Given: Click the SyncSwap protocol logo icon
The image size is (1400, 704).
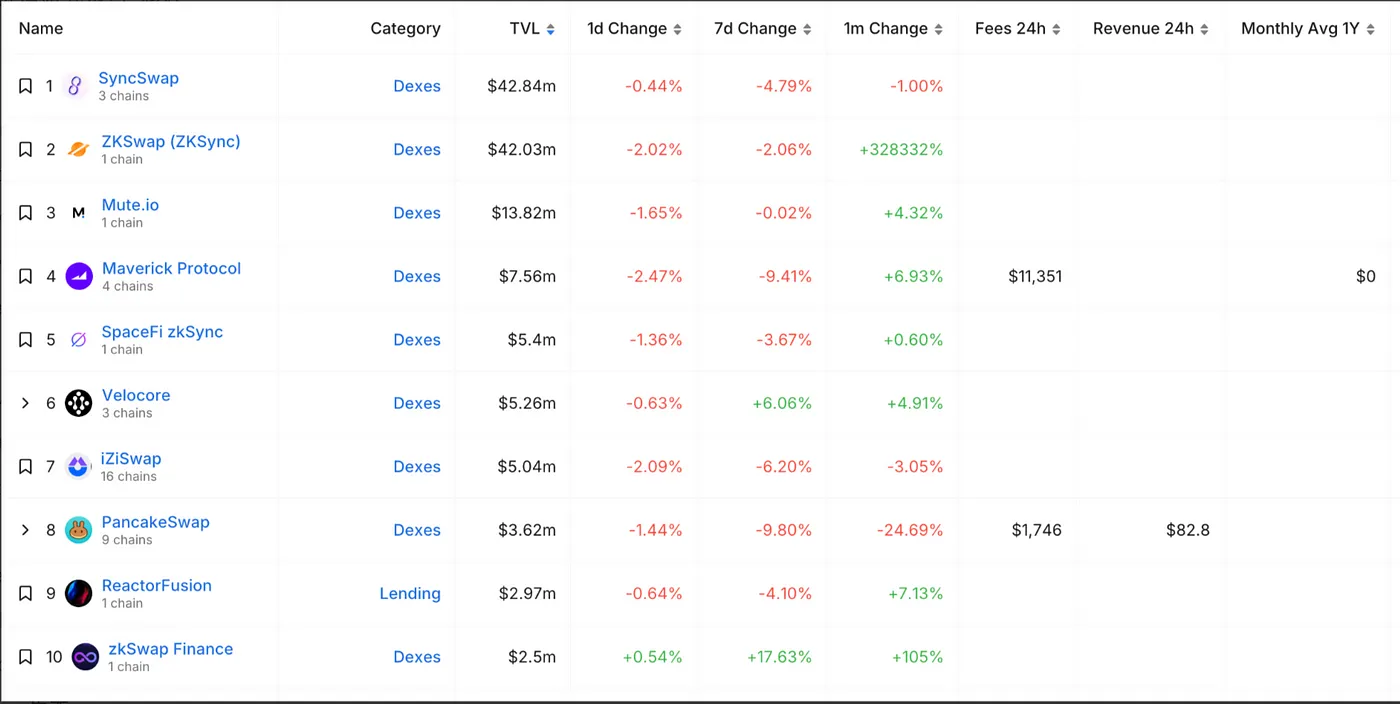Looking at the screenshot, I should (75, 86).
